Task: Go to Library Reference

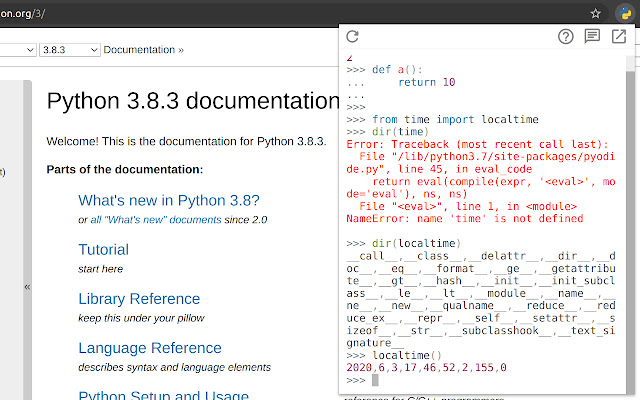Action: [139, 299]
